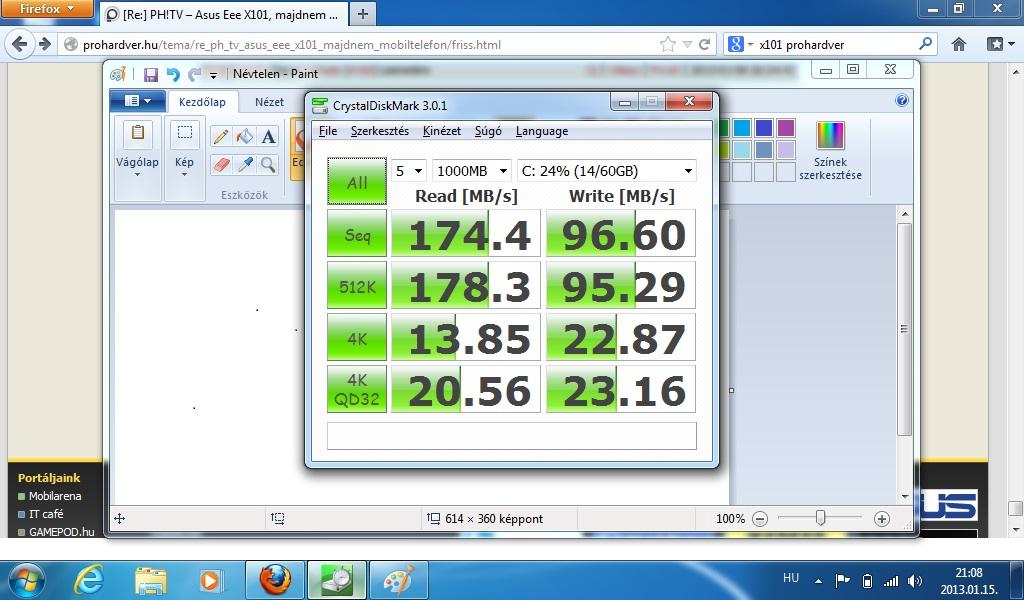Screen dimensions: 1024x600
Task: Click the Redo arrow in Paint
Action: point(194,74)
